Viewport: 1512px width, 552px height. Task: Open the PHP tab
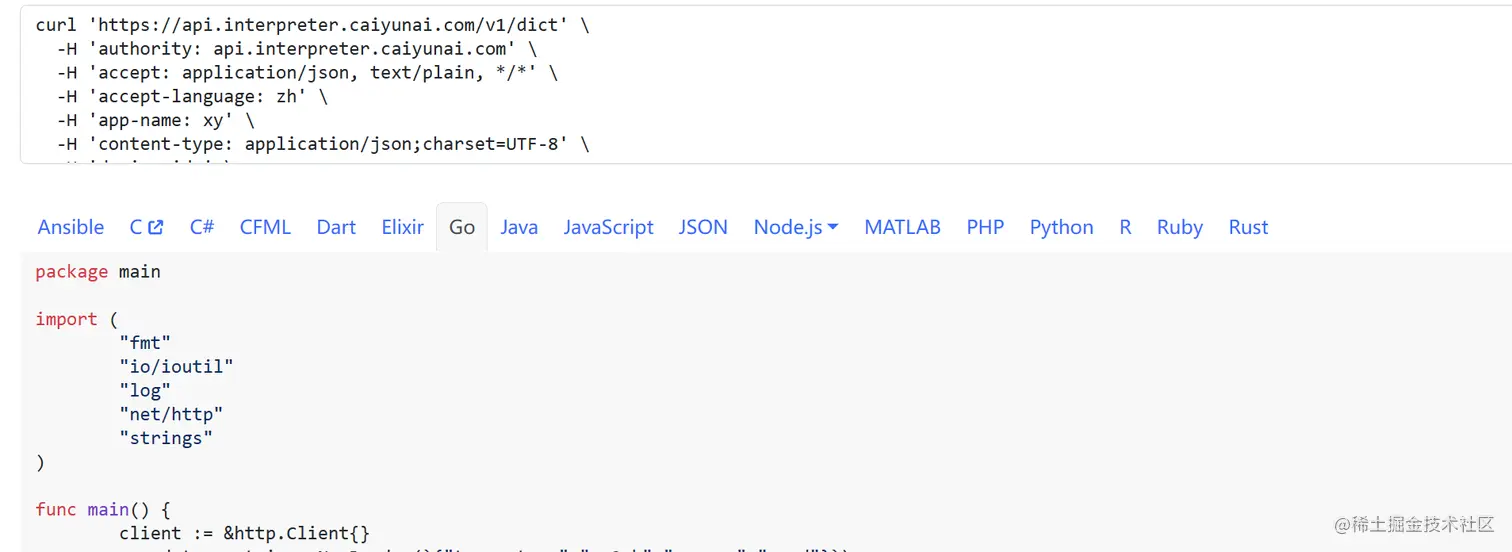[x=985, y=227]
